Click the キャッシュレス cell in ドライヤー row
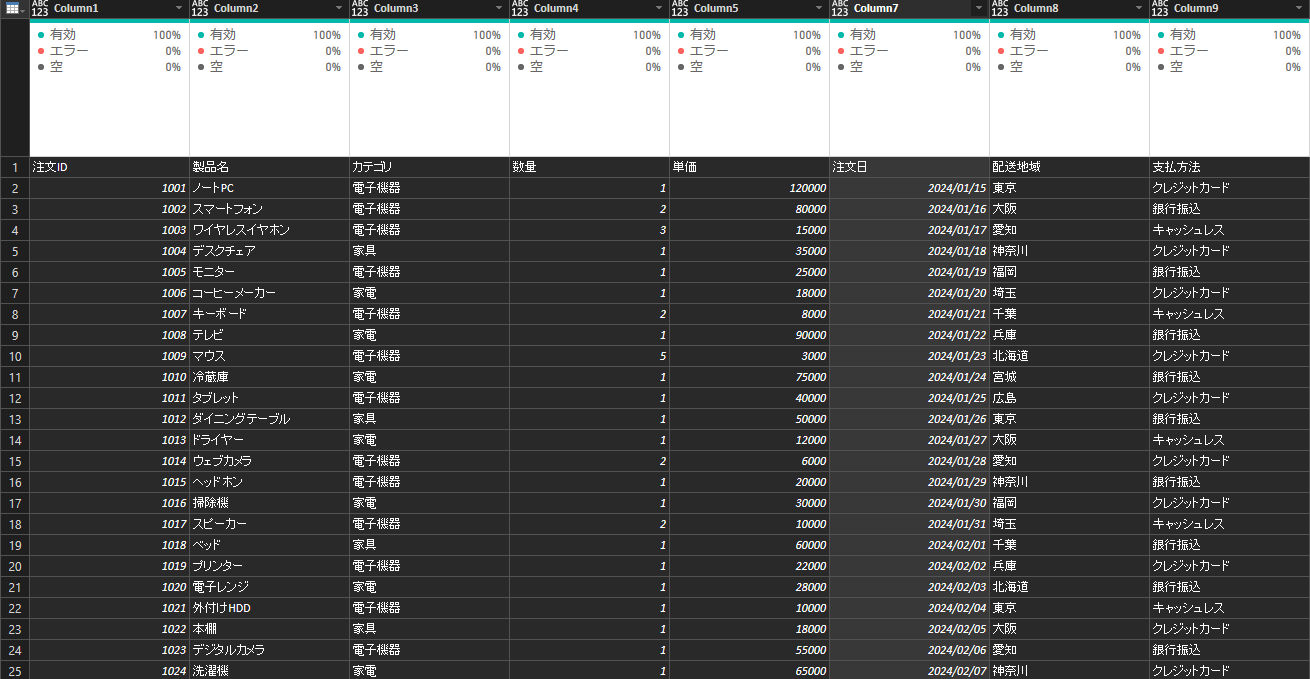 click(1230, 440)
